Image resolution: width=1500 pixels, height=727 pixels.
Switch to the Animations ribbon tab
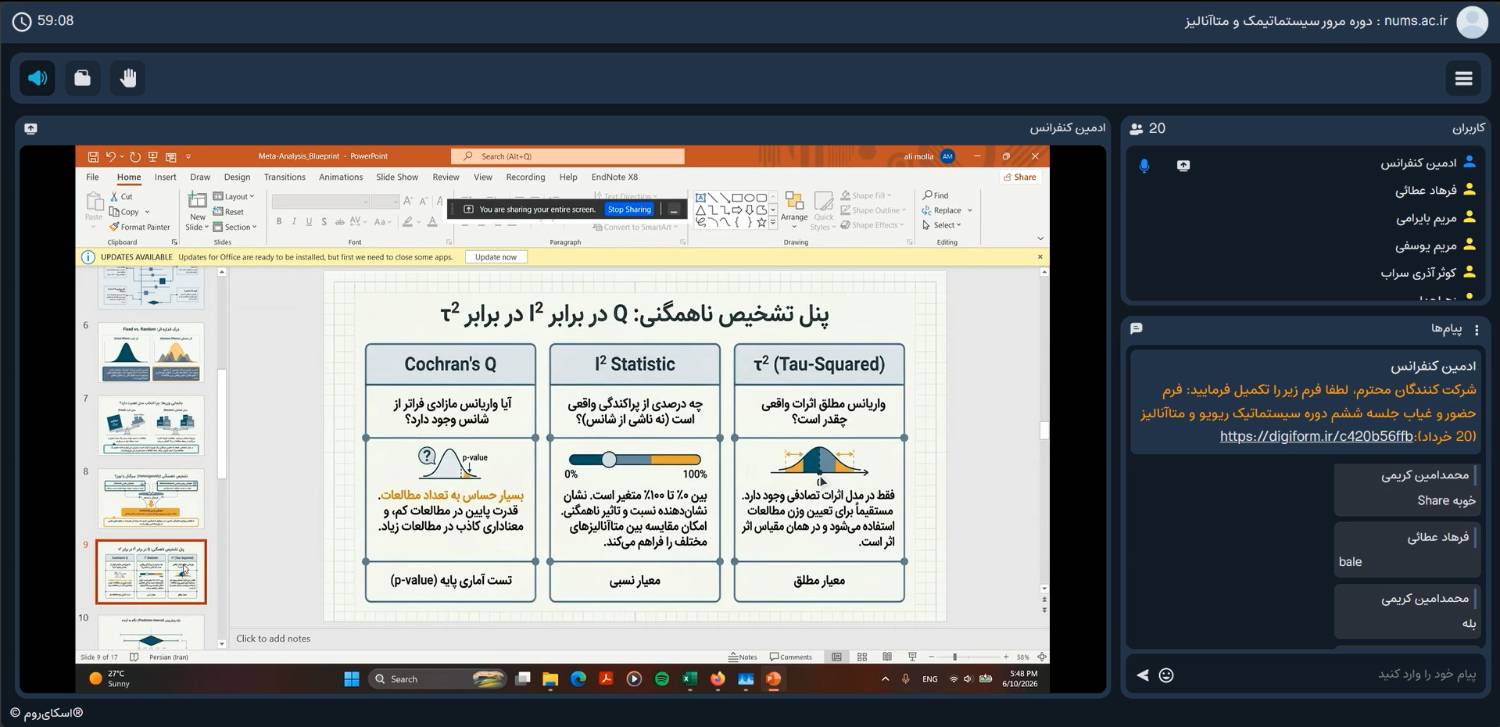(341, 177)
